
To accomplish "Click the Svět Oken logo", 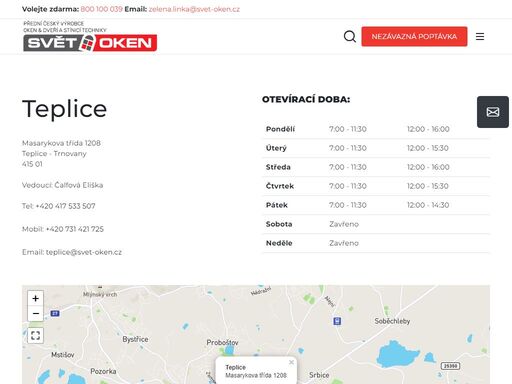I will point(90,36).
